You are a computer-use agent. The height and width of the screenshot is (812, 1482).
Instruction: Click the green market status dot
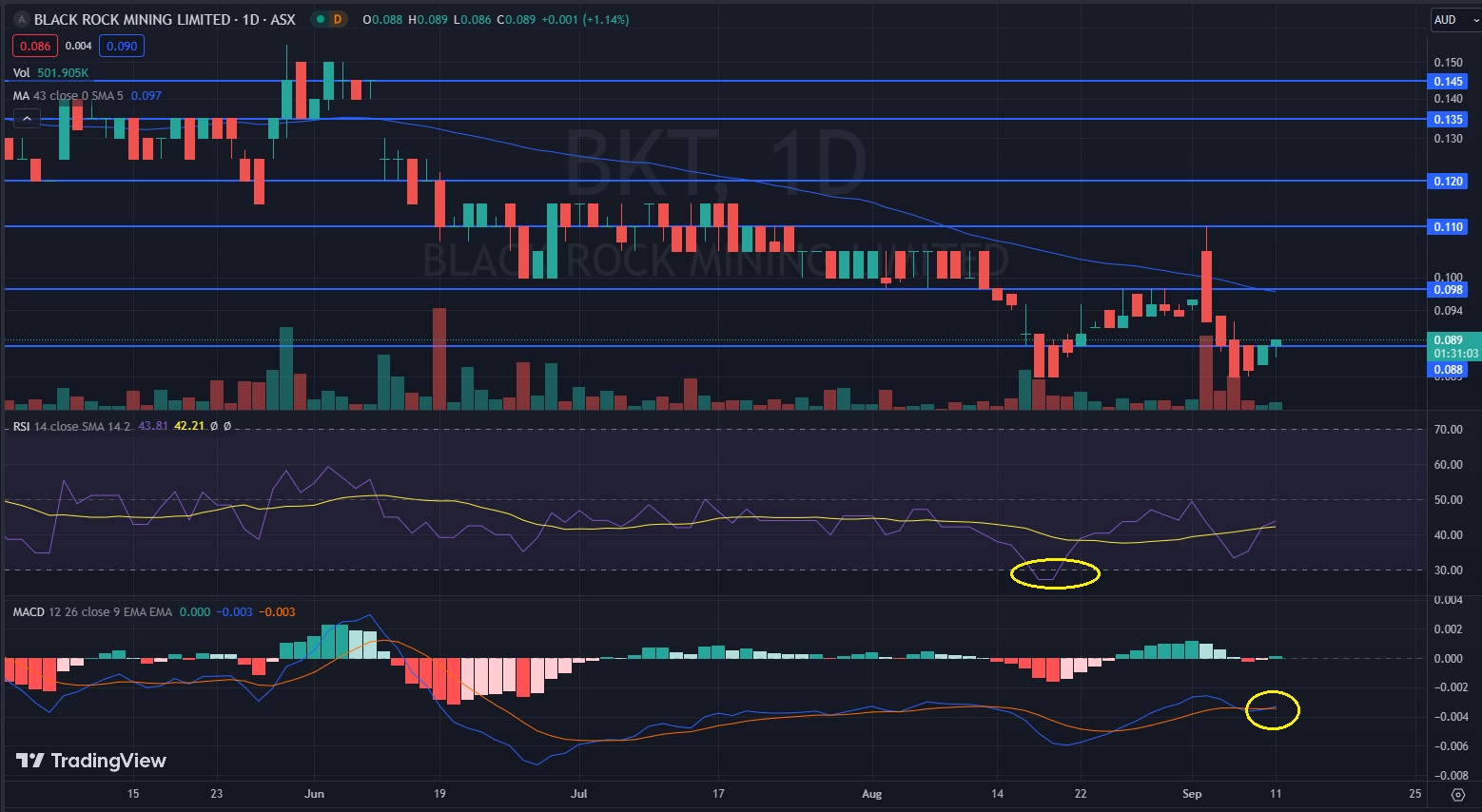tap(320, 19)
